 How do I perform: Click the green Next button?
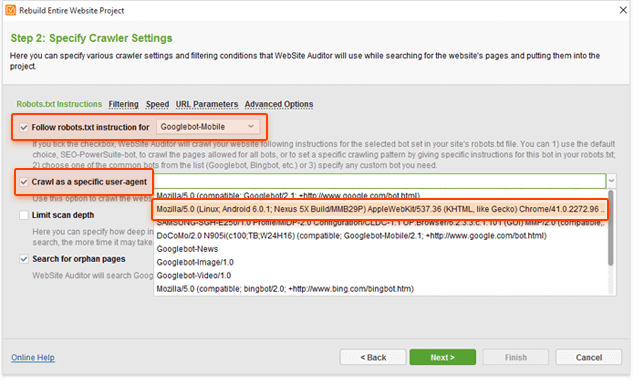coord(442,357)
